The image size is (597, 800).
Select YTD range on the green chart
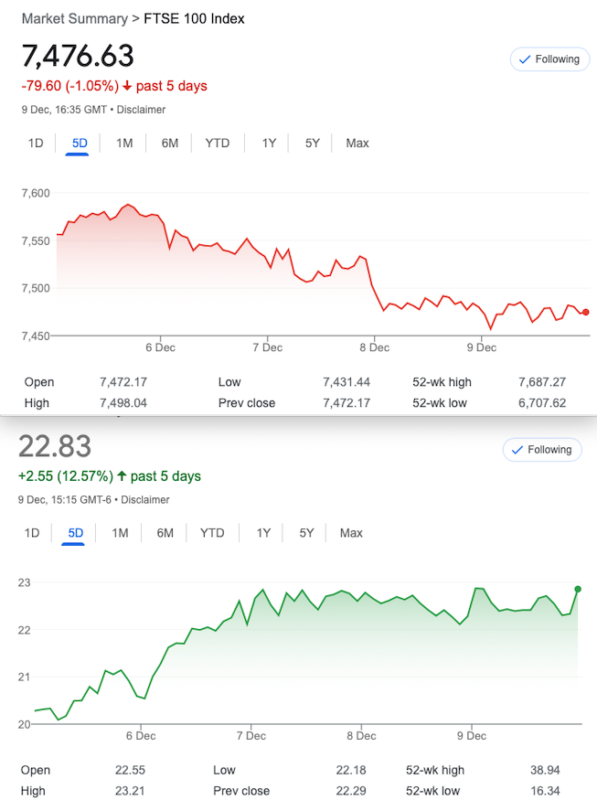point(212,533)
